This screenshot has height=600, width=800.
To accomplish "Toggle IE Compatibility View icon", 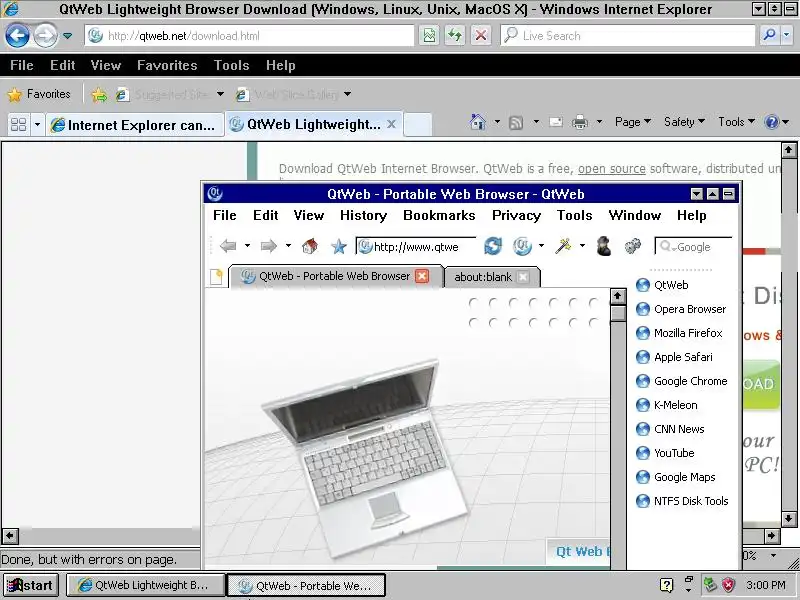I will (x=429, y=36).
